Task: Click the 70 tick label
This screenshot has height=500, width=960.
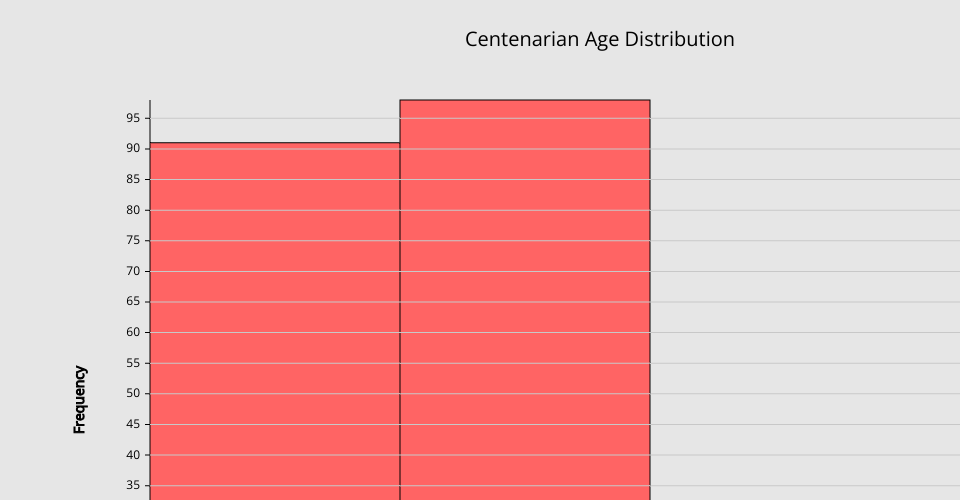Action: pyautogui.click(x=132, y=271)
